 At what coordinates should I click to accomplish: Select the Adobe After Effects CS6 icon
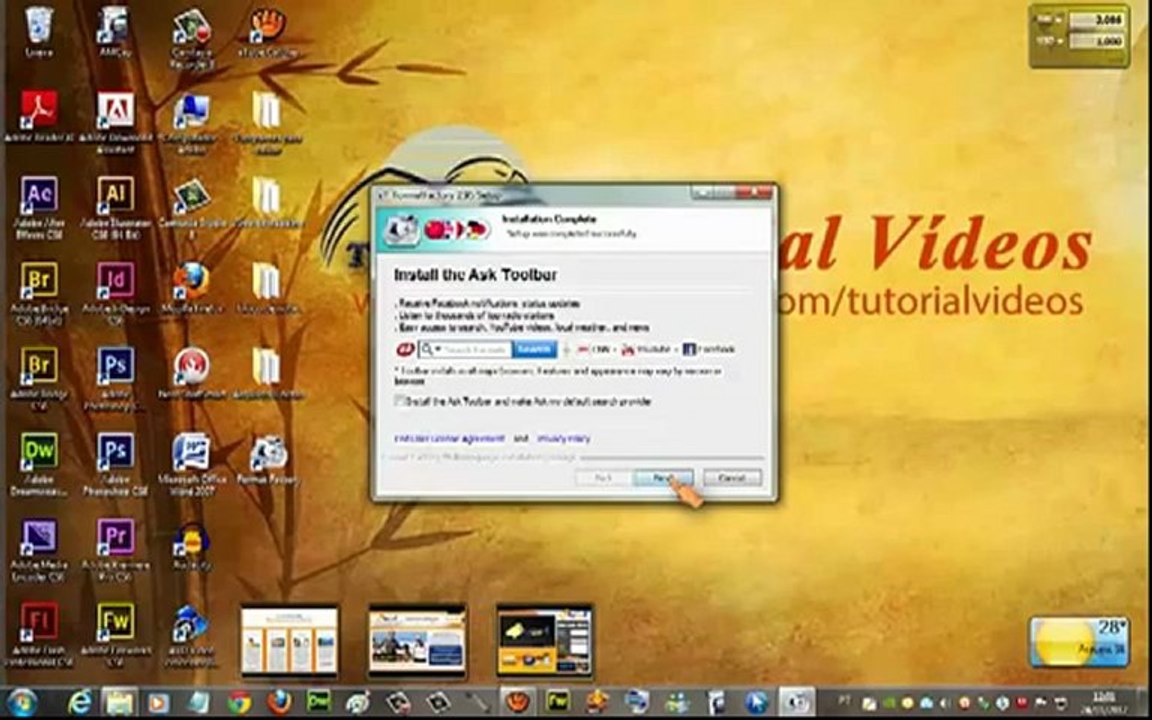coord(39,207)
